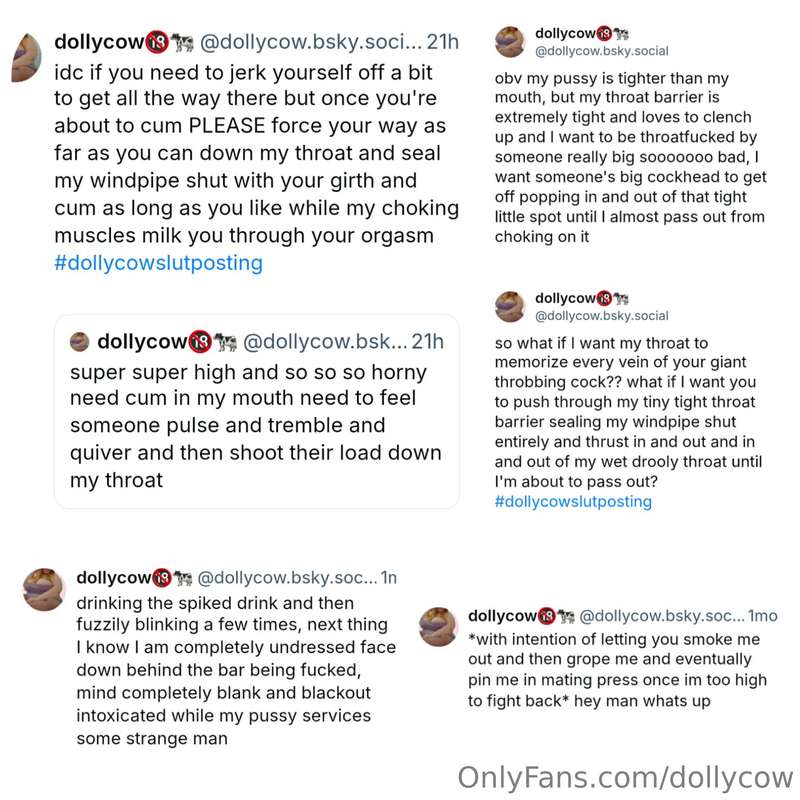Viewport: 800px width, 800px height.
Task: Open the avatar beside the post starting "obv my"
Action: point(510,42)
